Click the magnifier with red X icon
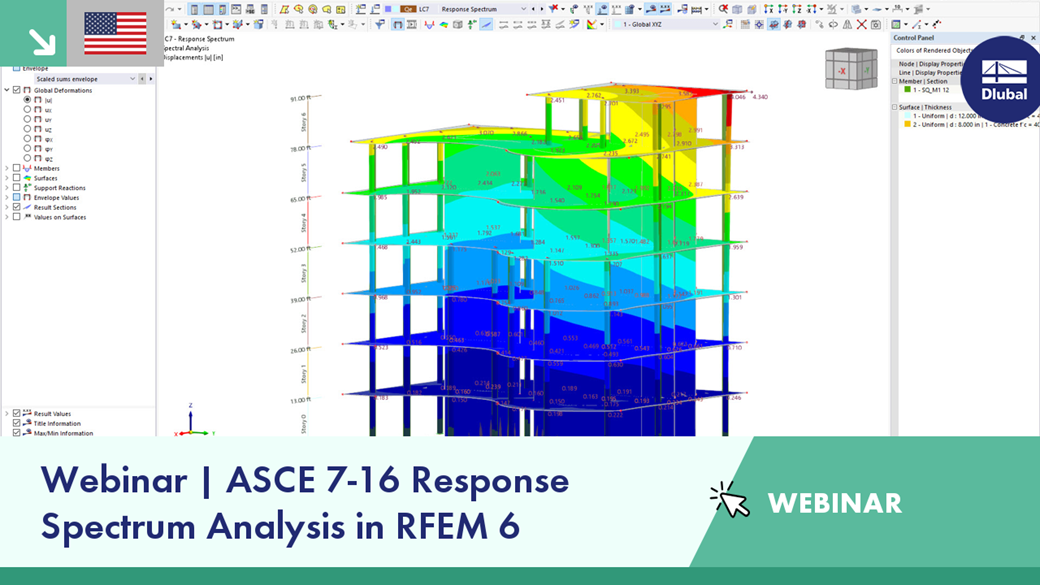This screenshot has width=1040, height=585. coord(723,9)
